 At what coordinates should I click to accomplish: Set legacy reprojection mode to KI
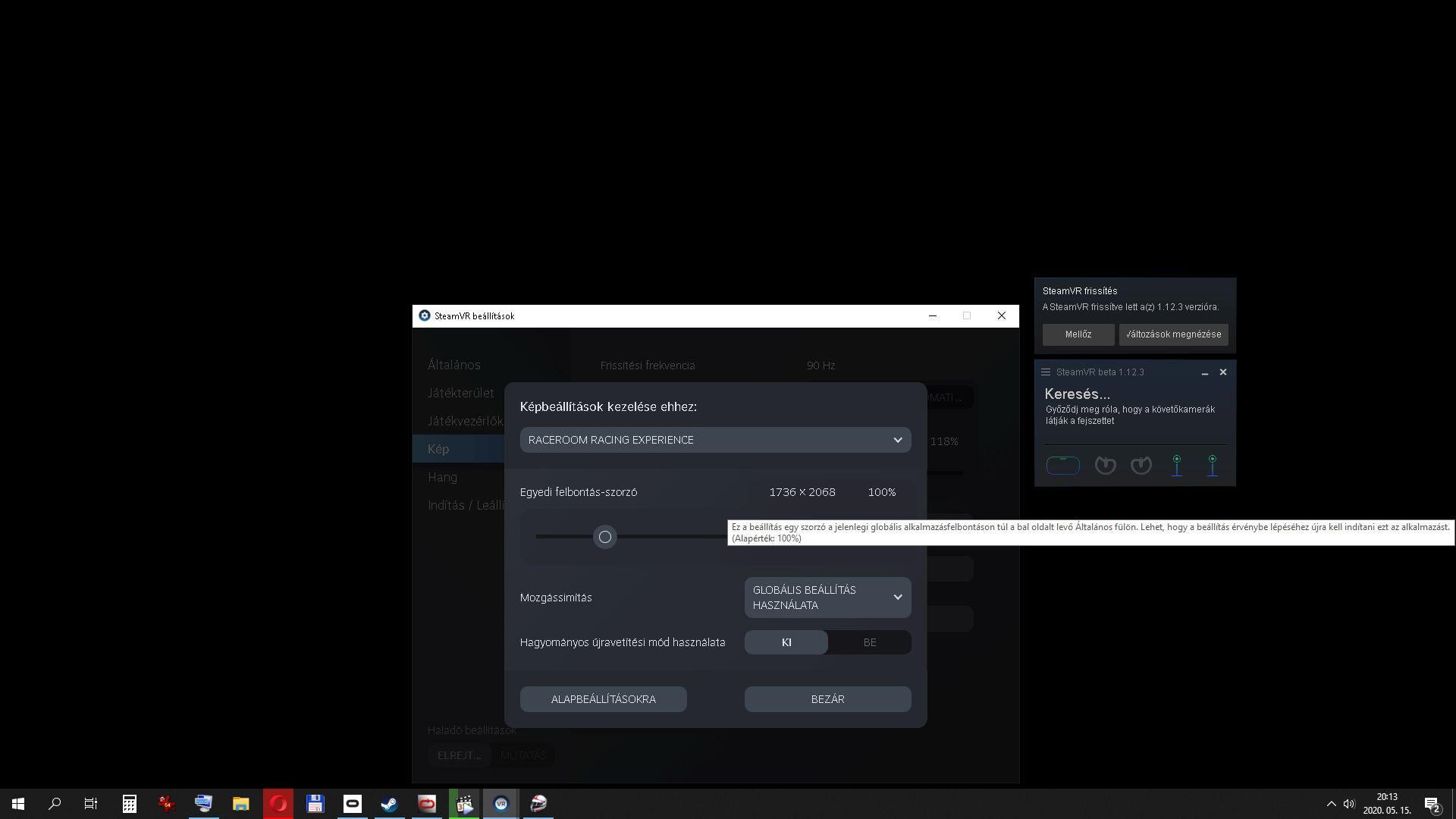(786, 642)
